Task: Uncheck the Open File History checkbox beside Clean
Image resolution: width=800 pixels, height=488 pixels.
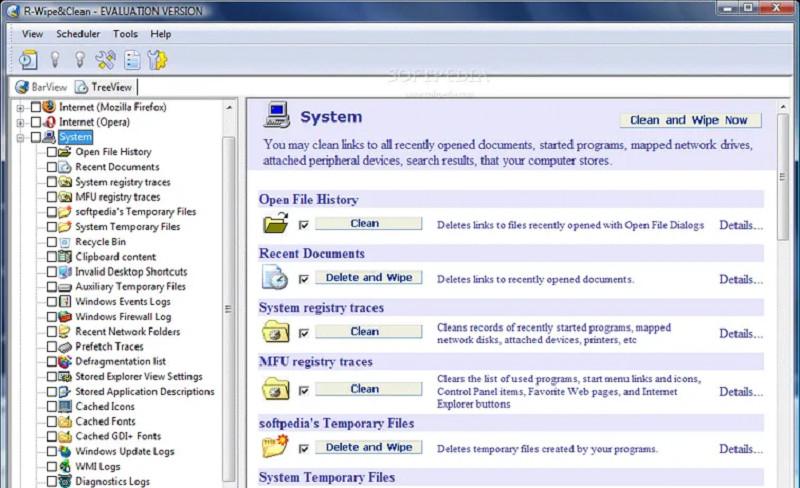Action: point(304,225)
